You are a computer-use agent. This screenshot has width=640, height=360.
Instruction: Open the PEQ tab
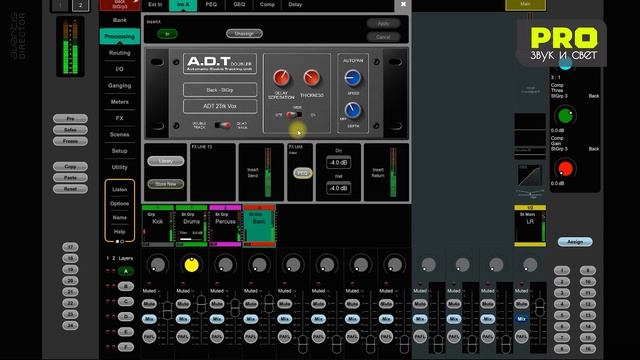[211, 4]
